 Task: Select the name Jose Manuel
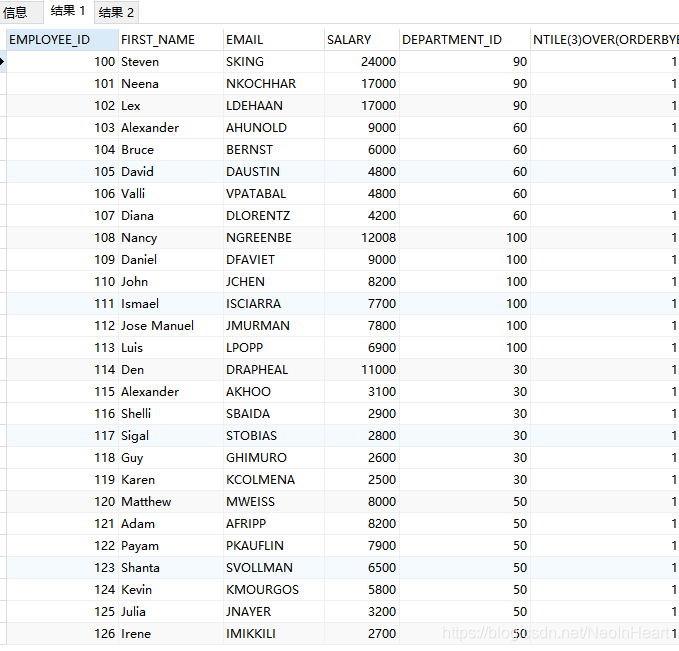click(x=171, y=326)
